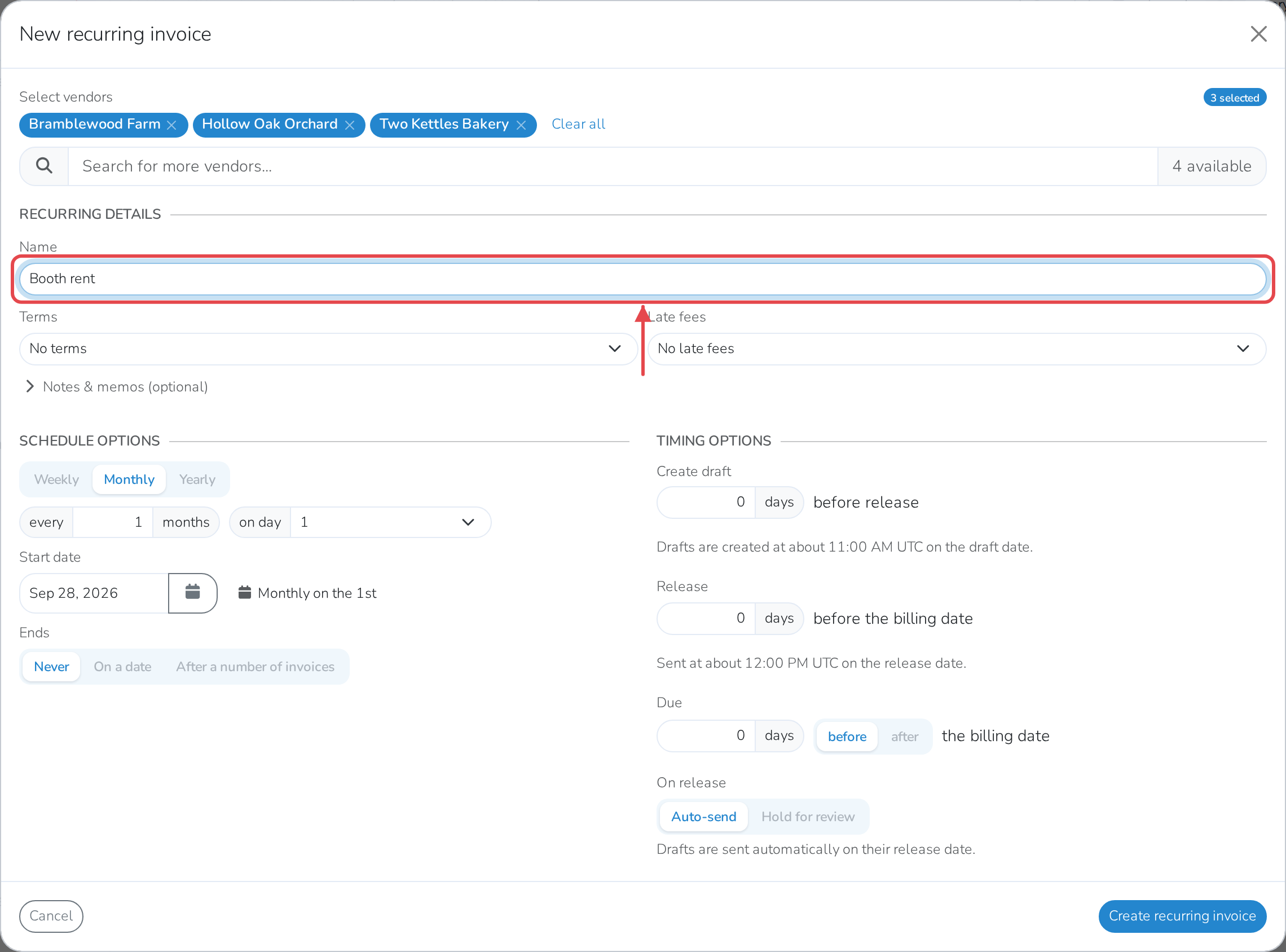Select Yearly schedule option
Viewport: 1286px width, 952px height.
point(197,479)
